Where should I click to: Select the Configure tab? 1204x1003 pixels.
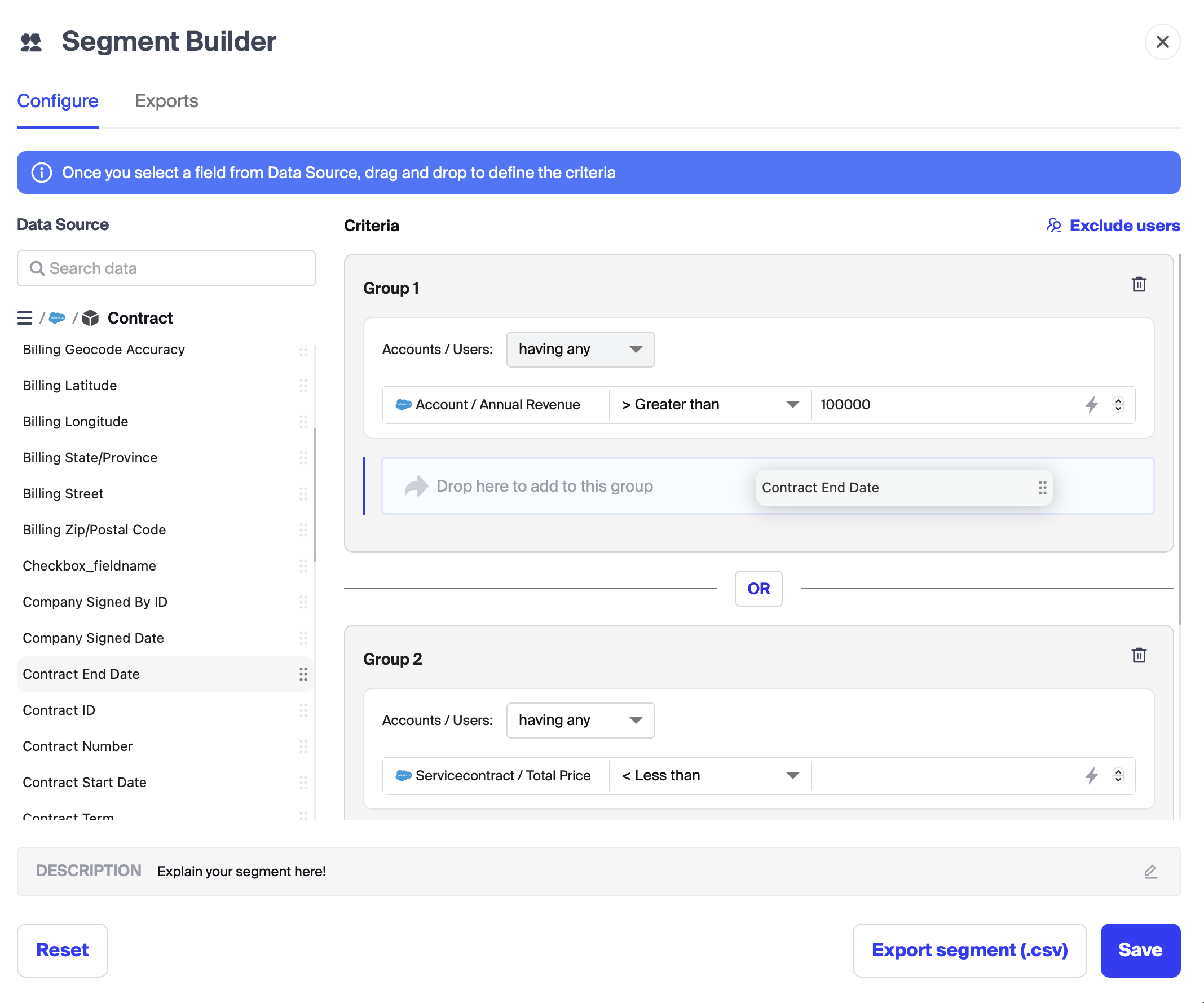pyautogui.click(x=58, y=101)
